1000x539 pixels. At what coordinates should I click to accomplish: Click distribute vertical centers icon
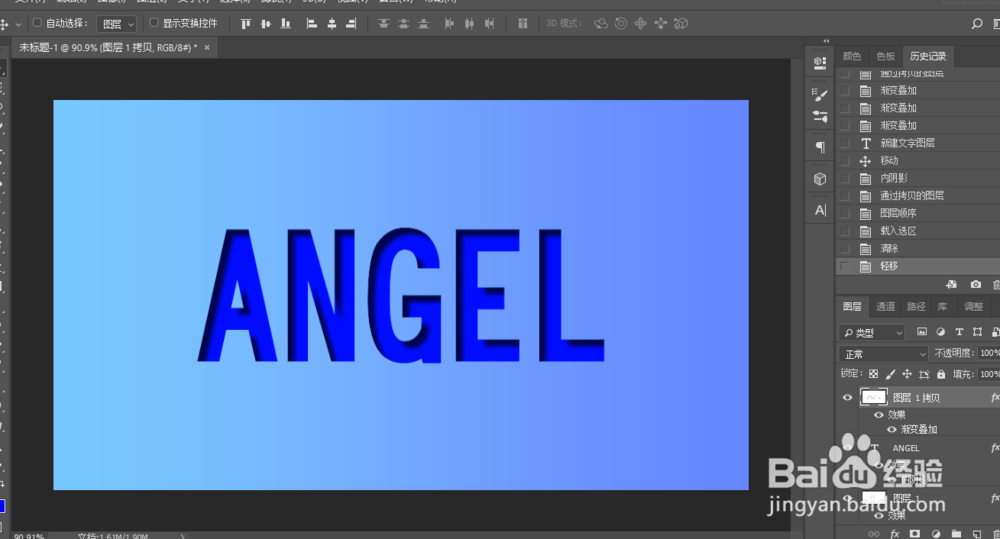(x=404, y=24)
